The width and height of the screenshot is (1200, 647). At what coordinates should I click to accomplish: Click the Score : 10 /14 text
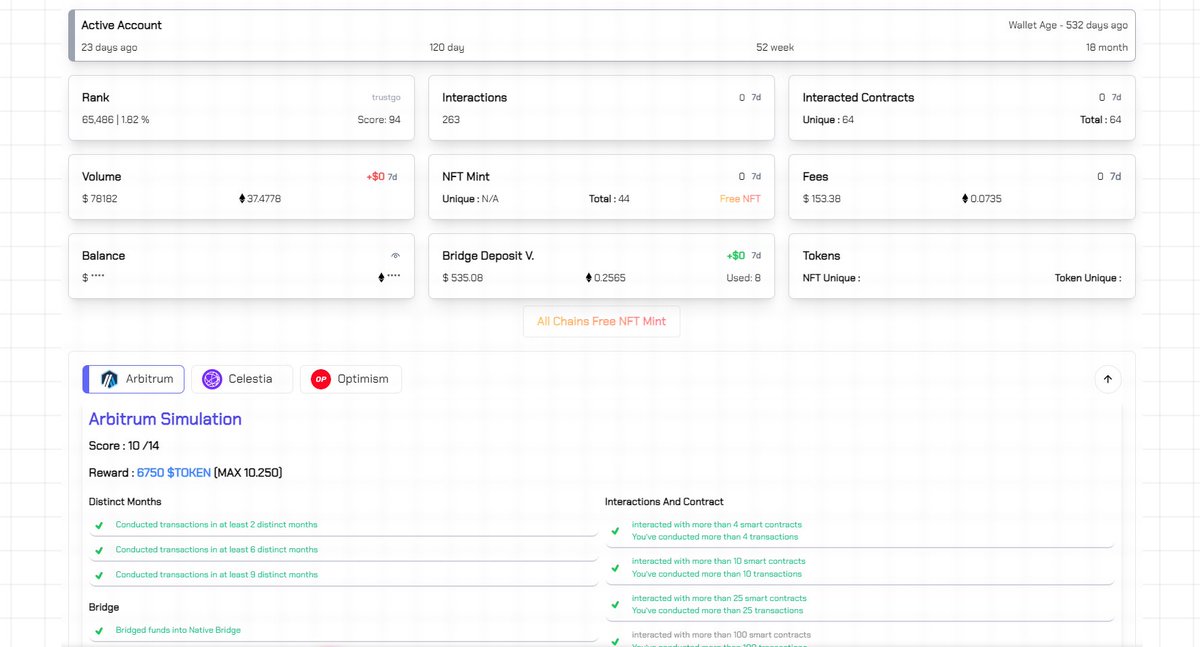click(x=124, y=446)
